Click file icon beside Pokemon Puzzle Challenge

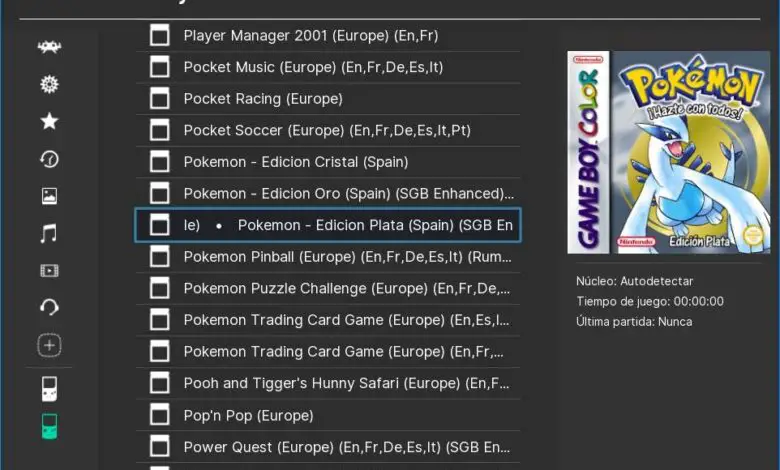pos(160,288)
